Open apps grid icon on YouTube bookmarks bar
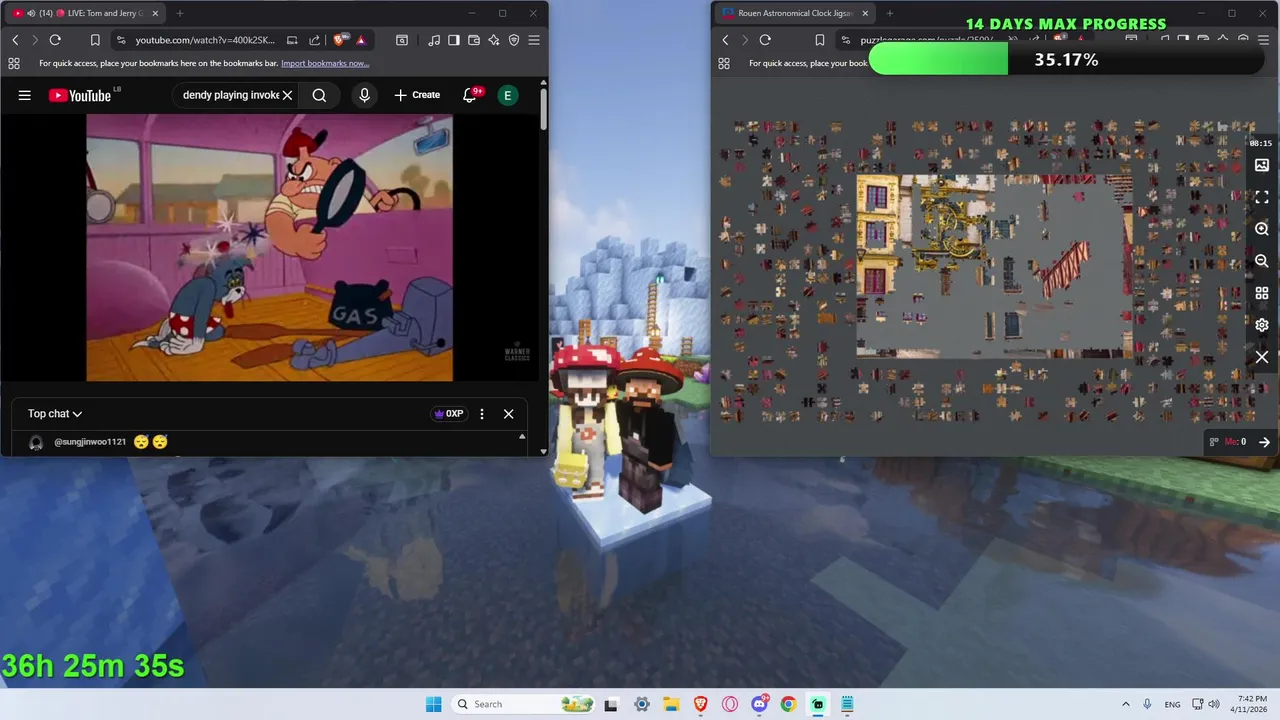Screen dimensions: 1280x720 [x=13, y=63]
